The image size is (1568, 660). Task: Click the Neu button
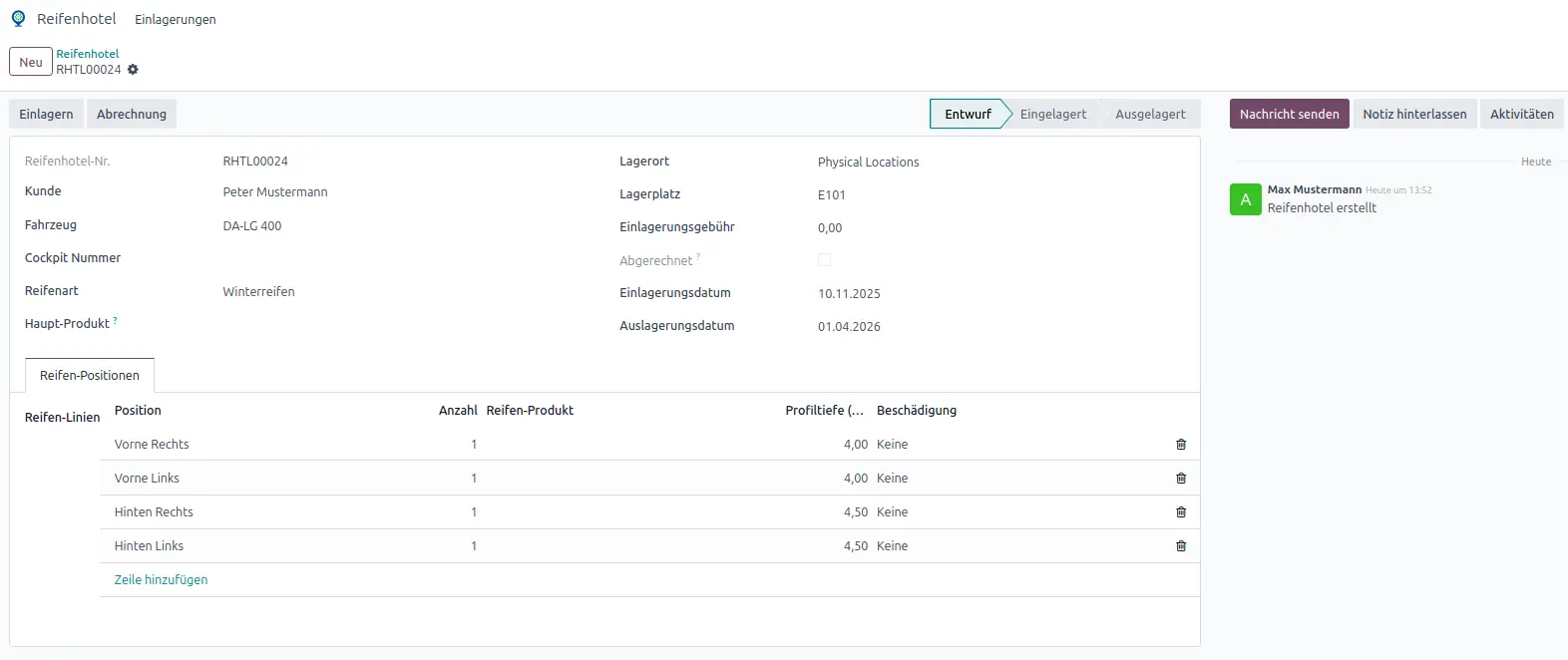[x=31, y=63]
